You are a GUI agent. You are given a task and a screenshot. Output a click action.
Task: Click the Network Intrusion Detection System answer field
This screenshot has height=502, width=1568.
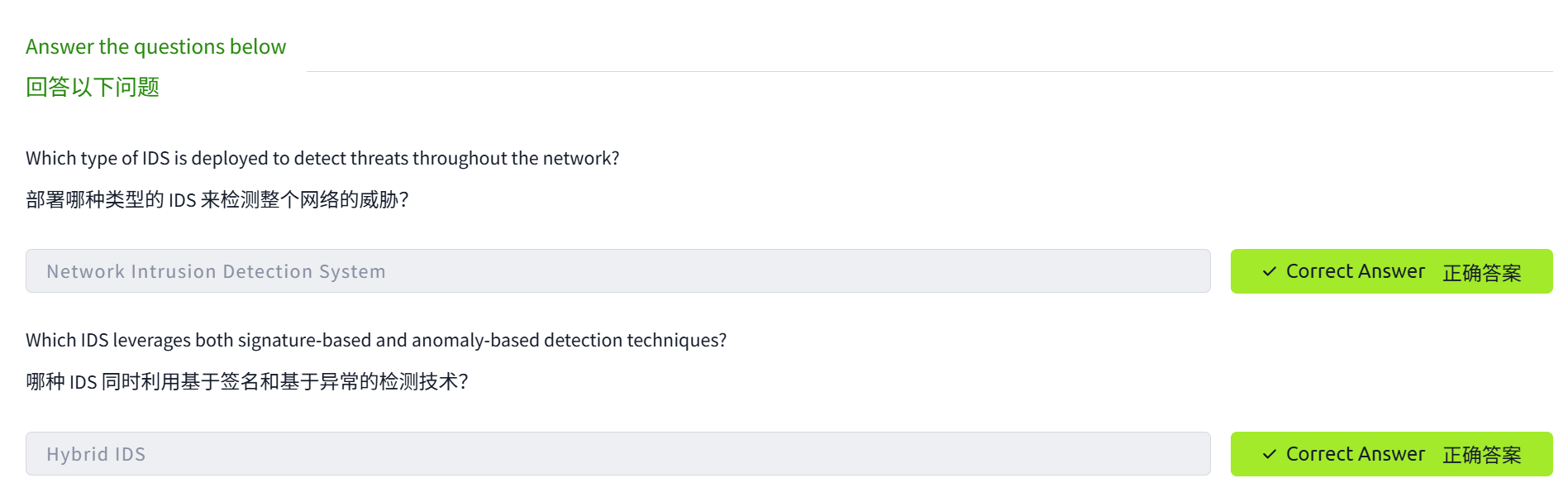pyautogui.click(x=617, y=271)
